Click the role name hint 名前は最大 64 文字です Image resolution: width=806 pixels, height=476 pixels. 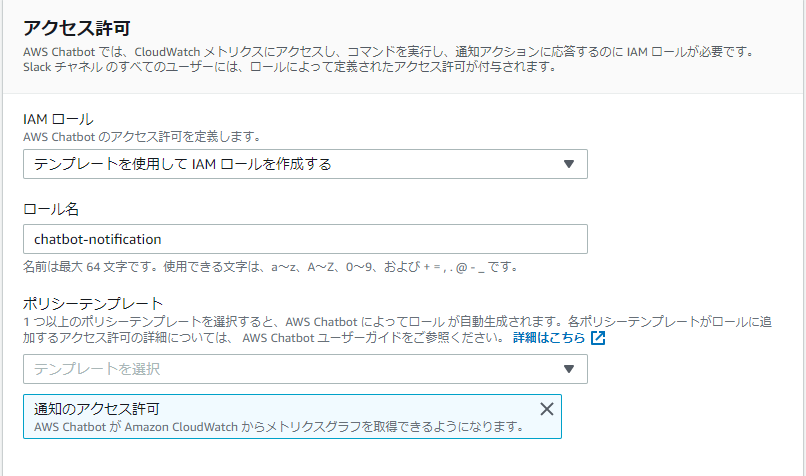[x=271, y=267]
